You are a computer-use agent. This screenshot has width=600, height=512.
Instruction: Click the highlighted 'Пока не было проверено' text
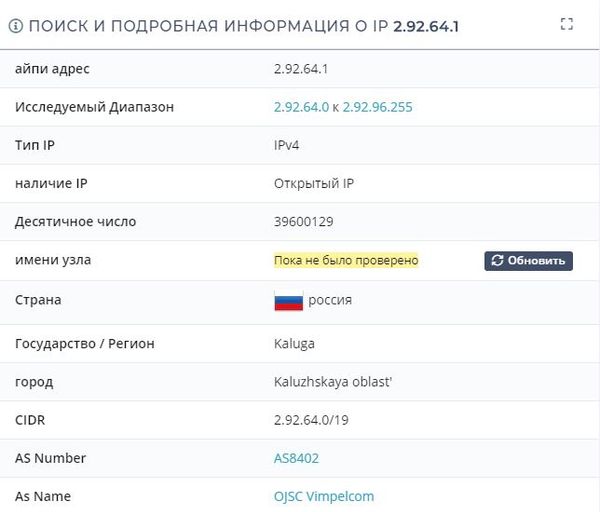click(x=346, y=261)
